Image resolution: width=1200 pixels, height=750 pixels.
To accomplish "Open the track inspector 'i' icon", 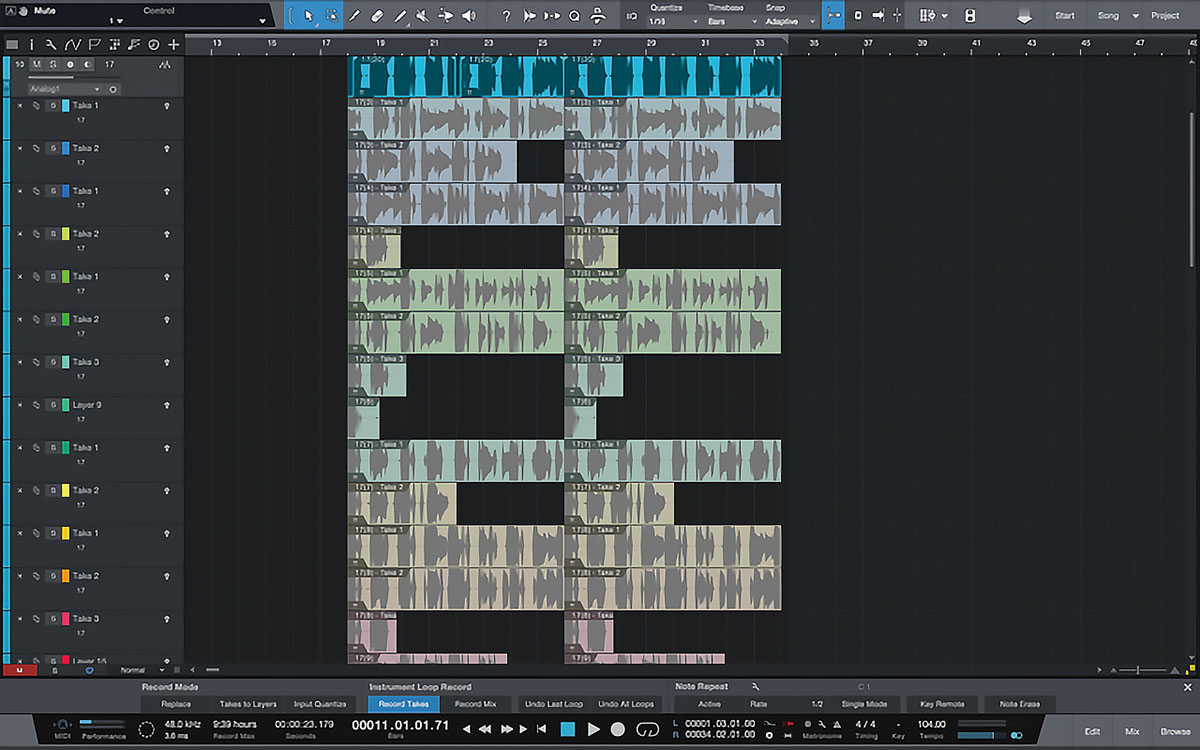I will pos(31,44).
